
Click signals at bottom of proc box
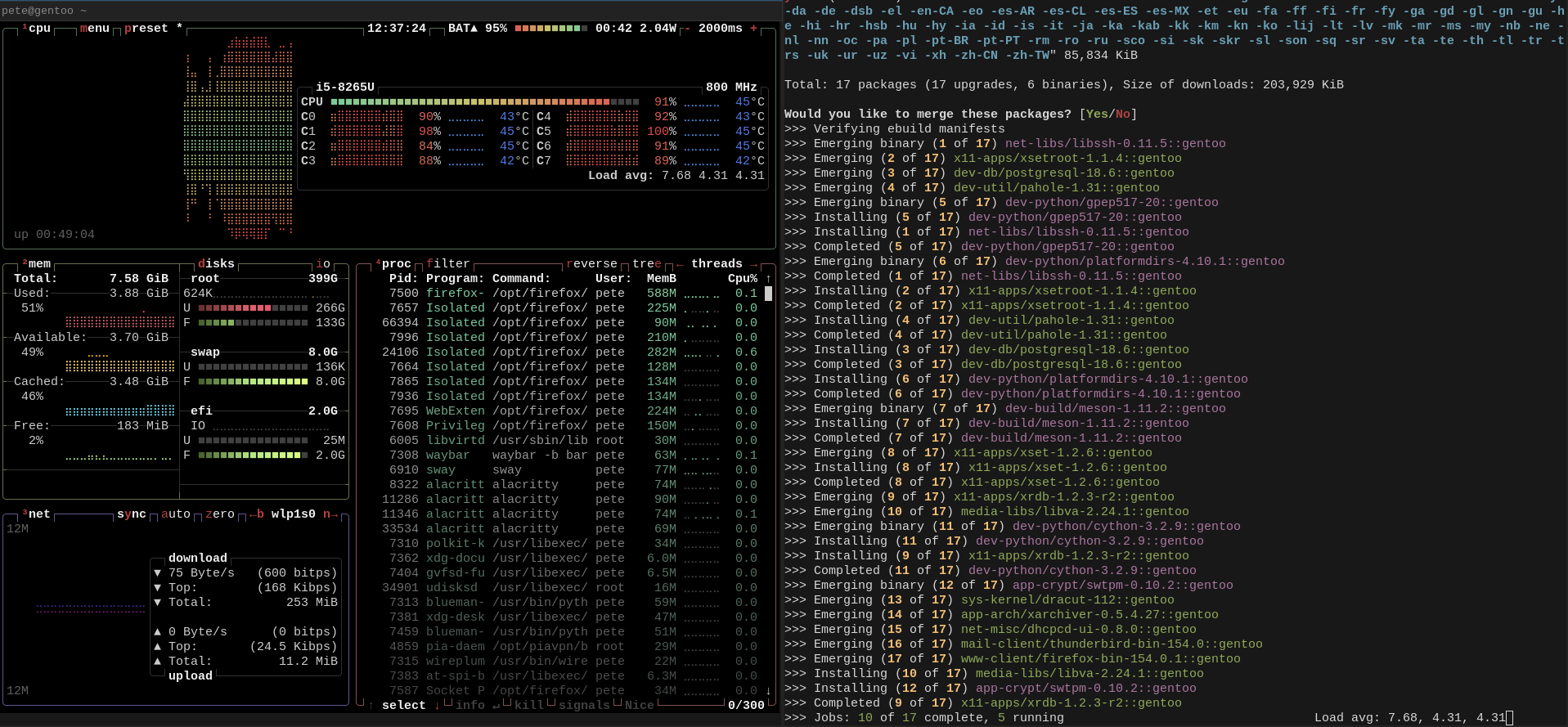click(x=584, y=706)
